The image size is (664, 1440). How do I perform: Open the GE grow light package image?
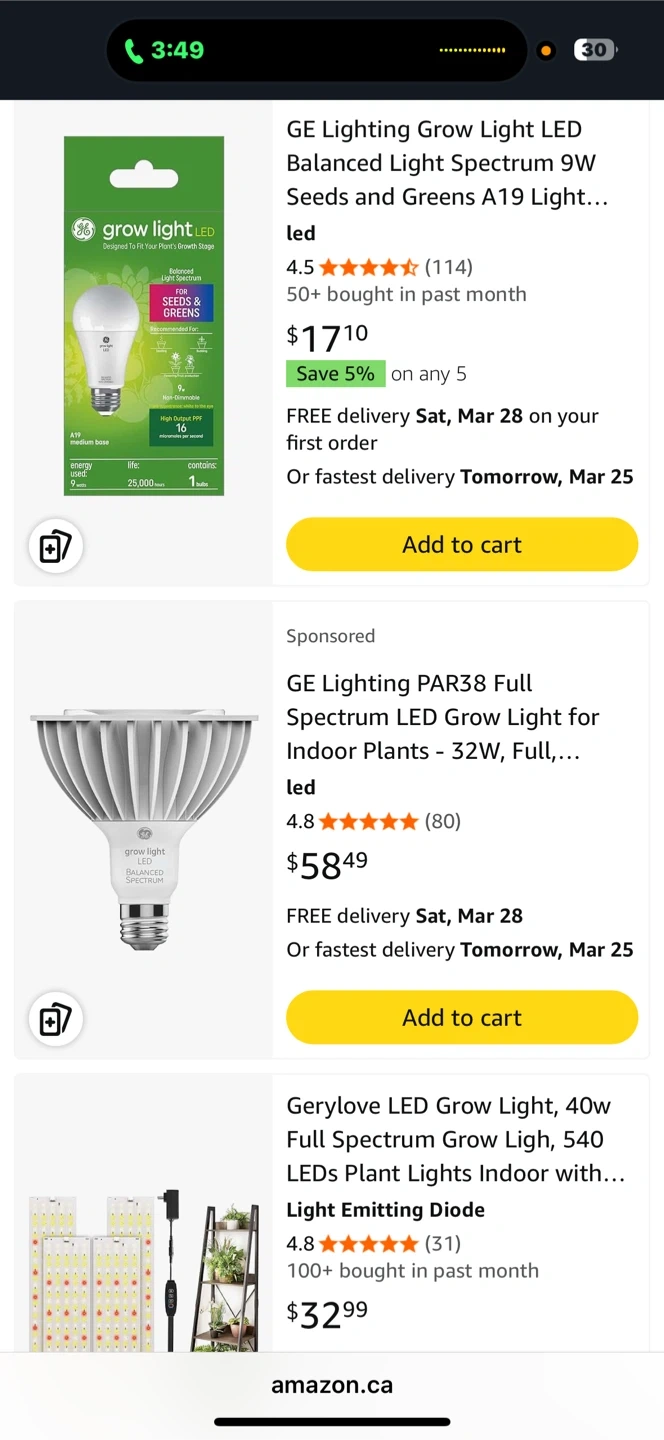pos(144,316)
